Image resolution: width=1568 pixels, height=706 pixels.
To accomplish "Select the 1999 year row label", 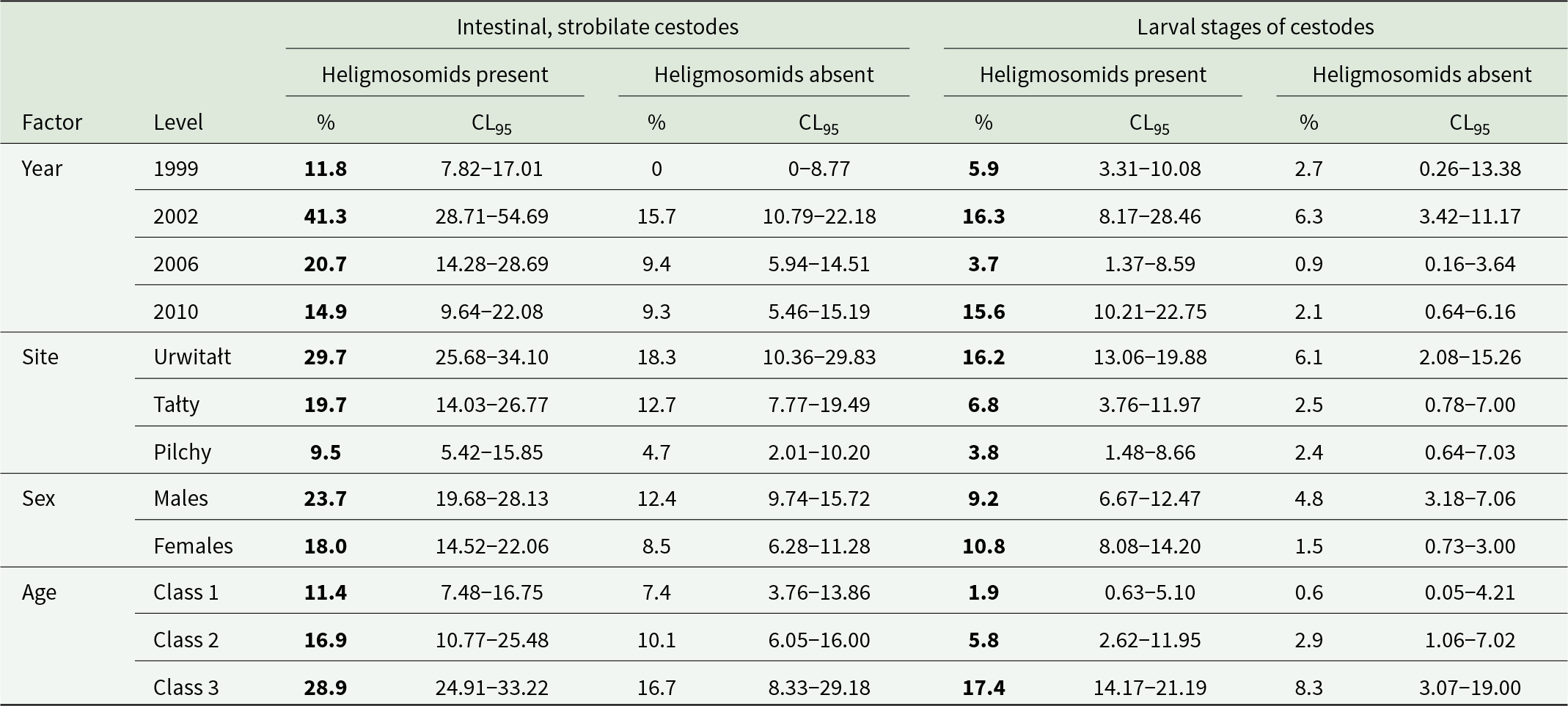I will (x=176, y=169).
